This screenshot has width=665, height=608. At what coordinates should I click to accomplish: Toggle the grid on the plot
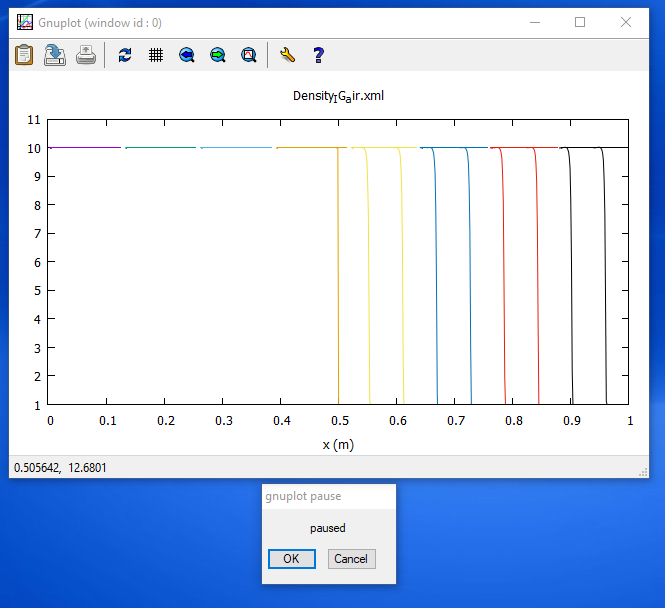(156, 55)
